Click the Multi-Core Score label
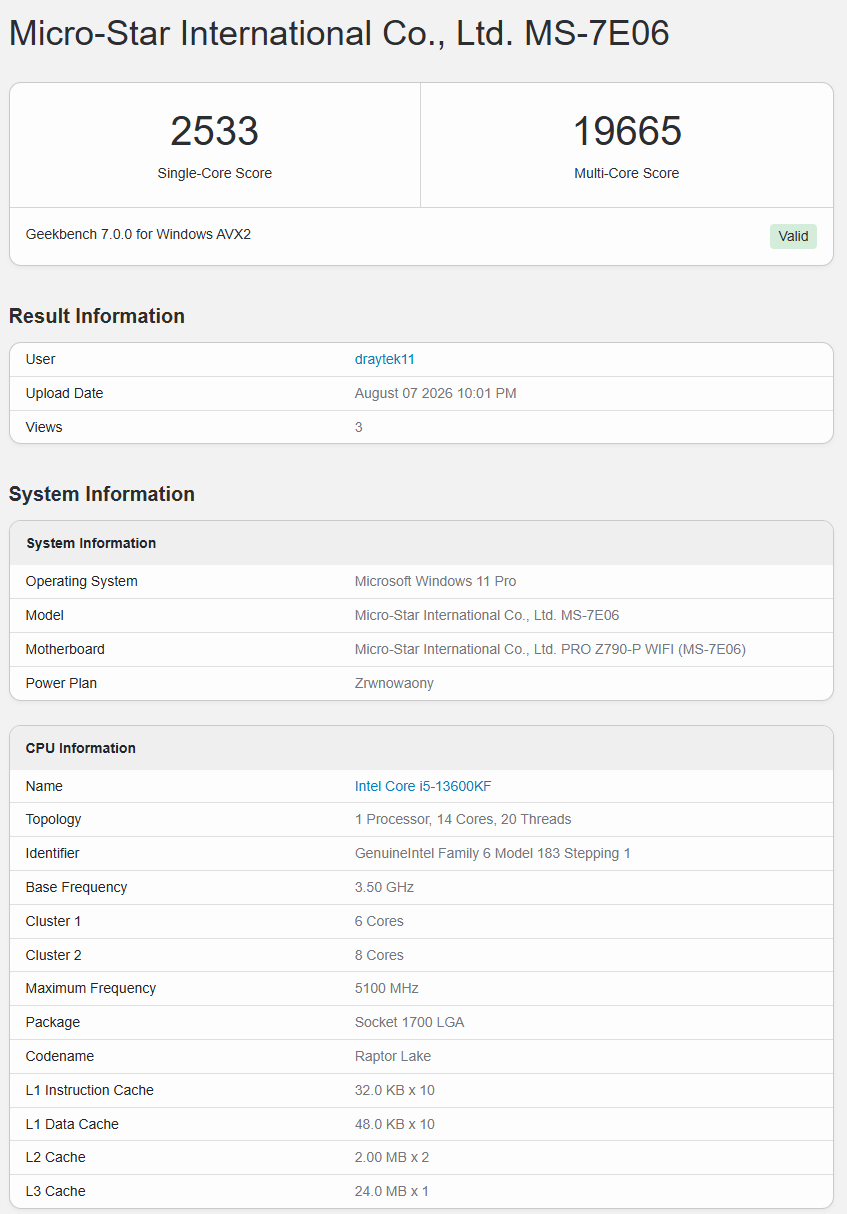Viewport: 847px width, 1214px height. coord(627,173)
